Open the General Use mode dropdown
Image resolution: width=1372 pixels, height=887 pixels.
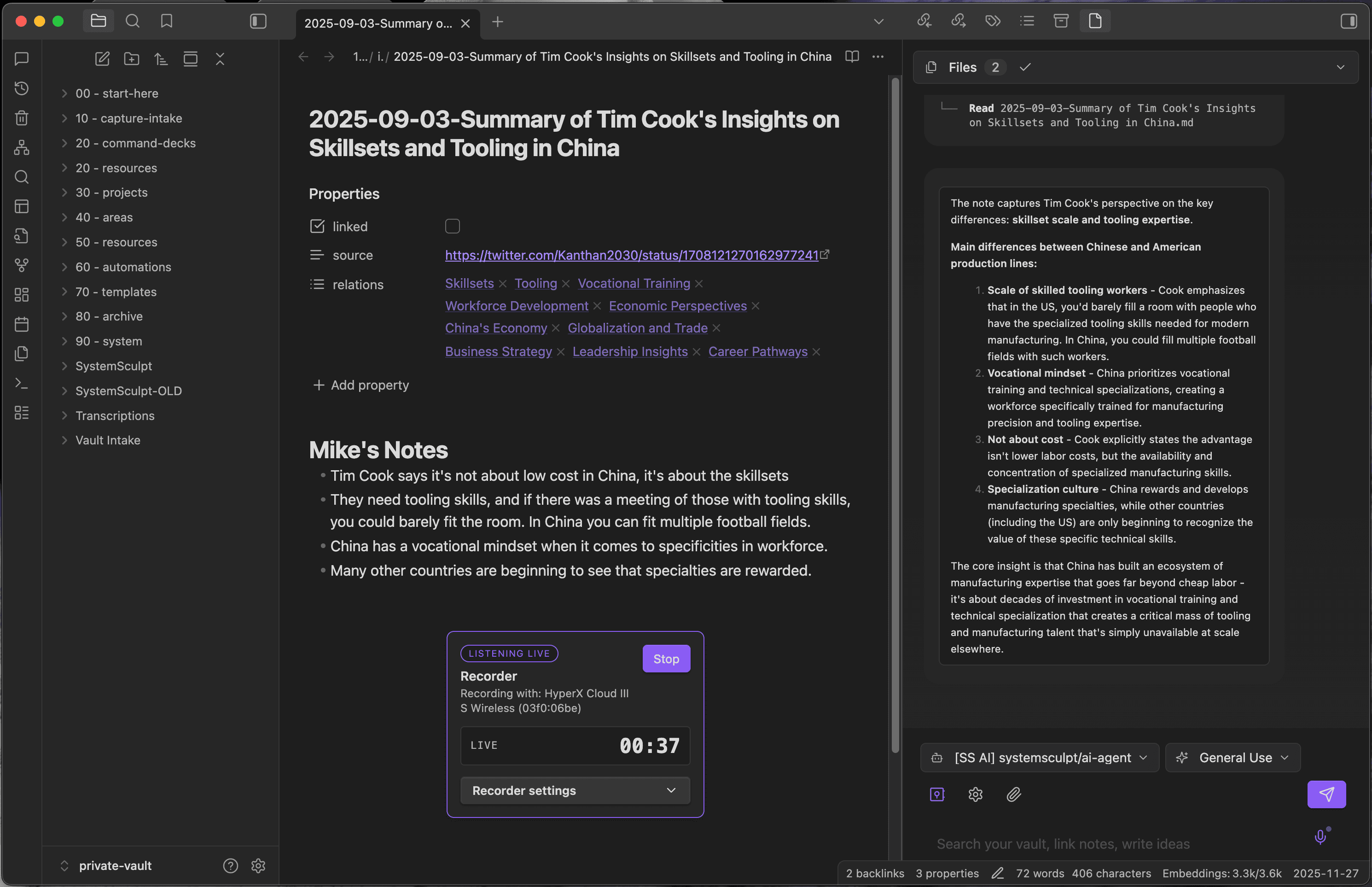1232,758
